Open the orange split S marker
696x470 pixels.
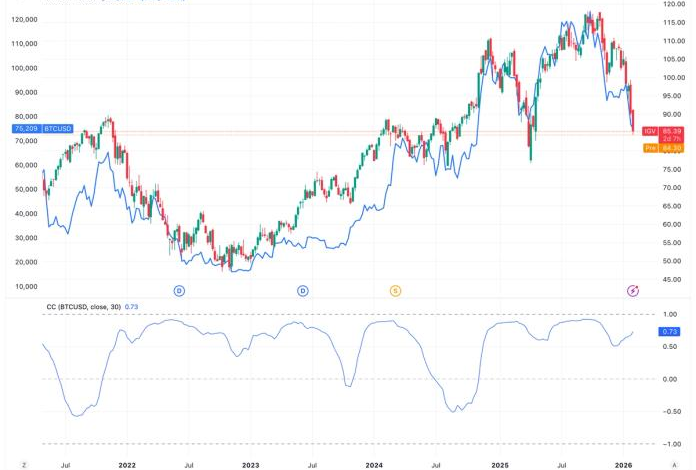coord(395,290)
